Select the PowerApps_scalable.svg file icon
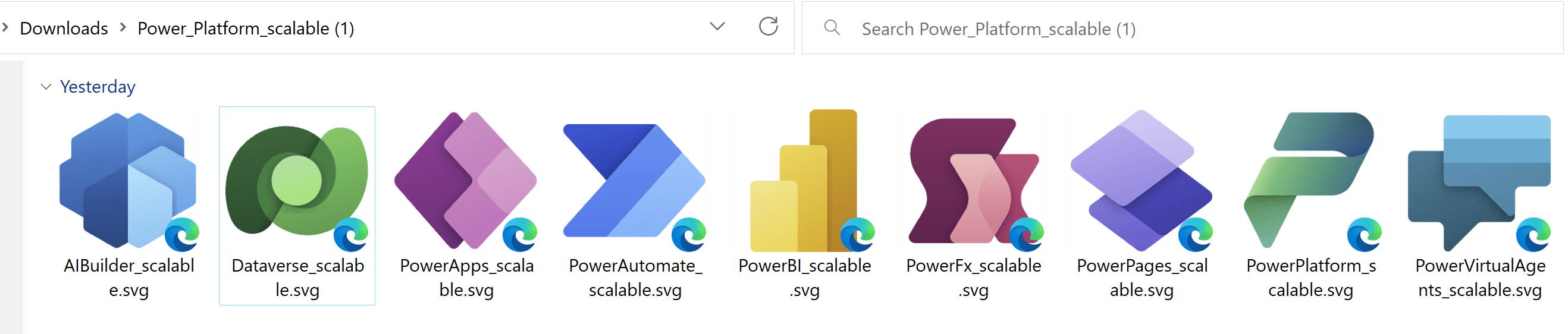The width and height of the screenshot is (1568, 334). pos(466,181)
